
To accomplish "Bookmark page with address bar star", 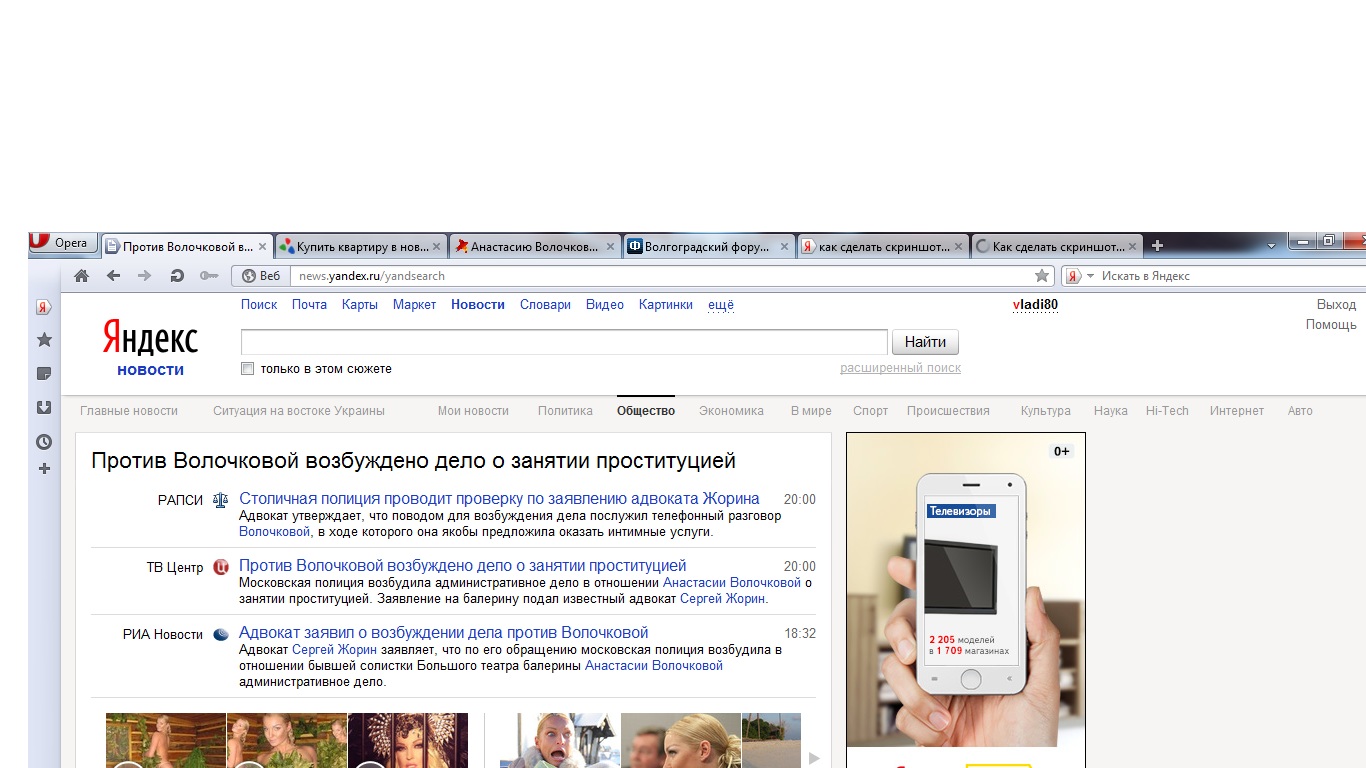I will tap(1042, 276).
